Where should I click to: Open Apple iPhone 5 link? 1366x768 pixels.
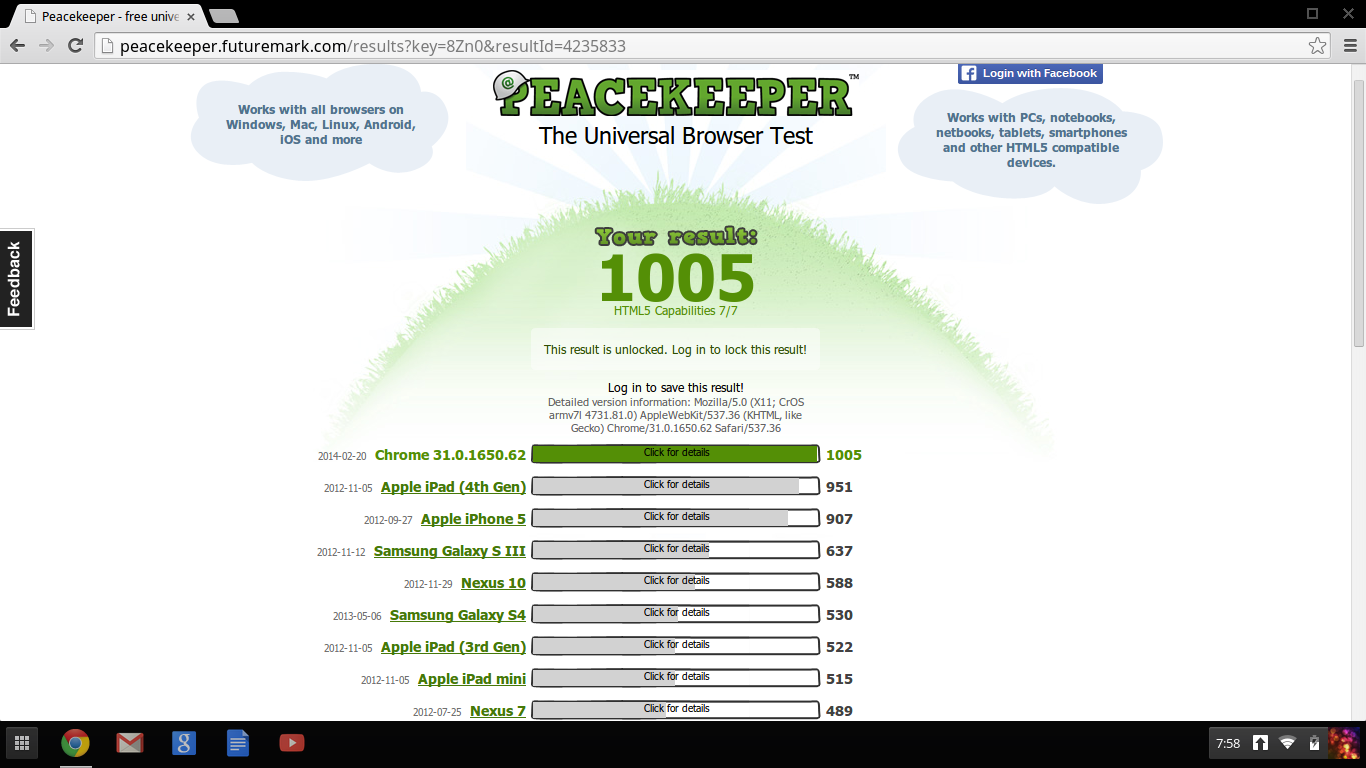pos(473,519)
